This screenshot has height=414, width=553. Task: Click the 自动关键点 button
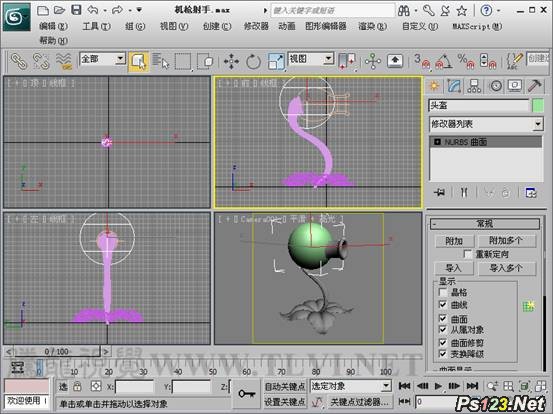tap(285, 386)
